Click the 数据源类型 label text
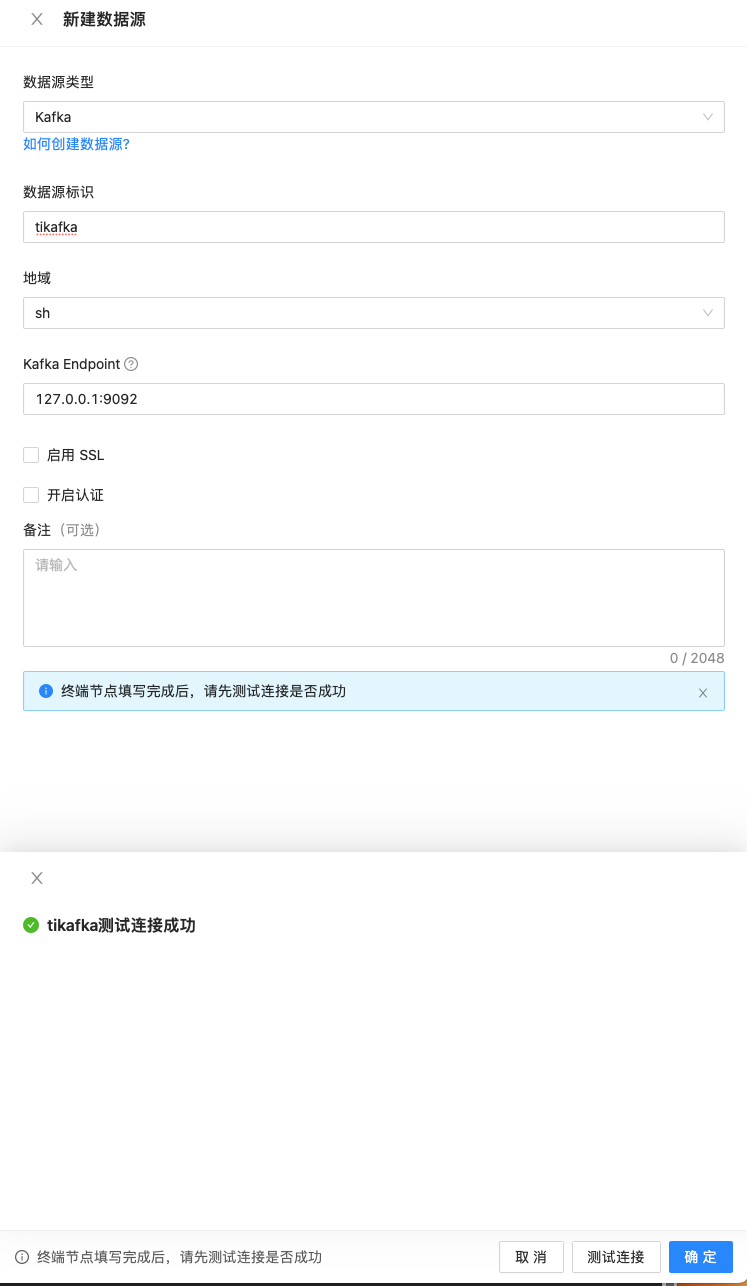Screen dimensions: 747x1286 (x=58, y=82)
